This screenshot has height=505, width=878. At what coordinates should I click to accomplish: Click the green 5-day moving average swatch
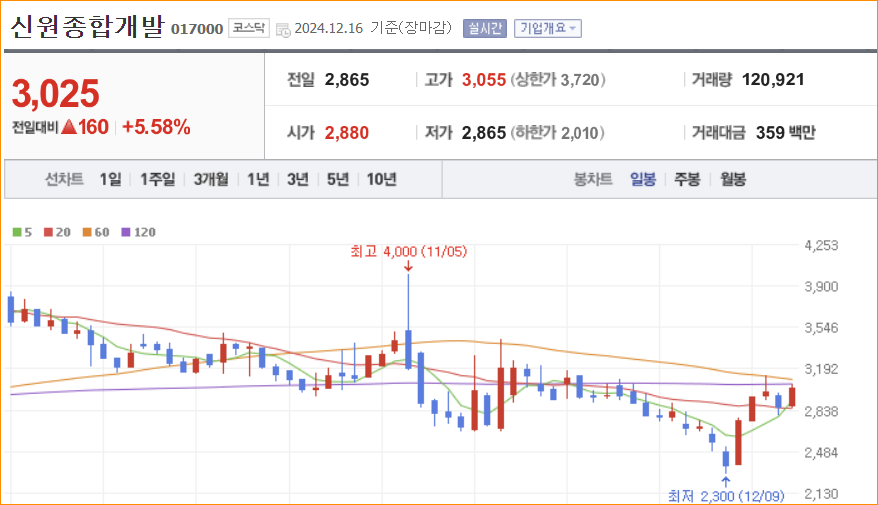(17, 232)
